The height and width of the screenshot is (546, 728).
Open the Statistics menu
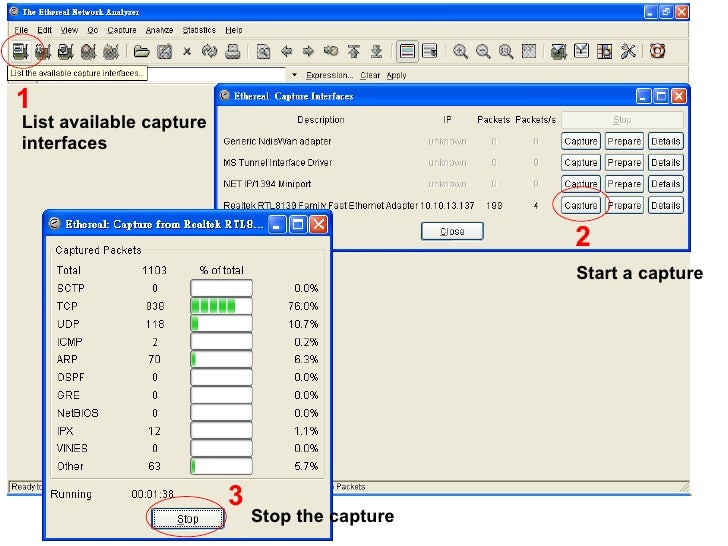199,30
